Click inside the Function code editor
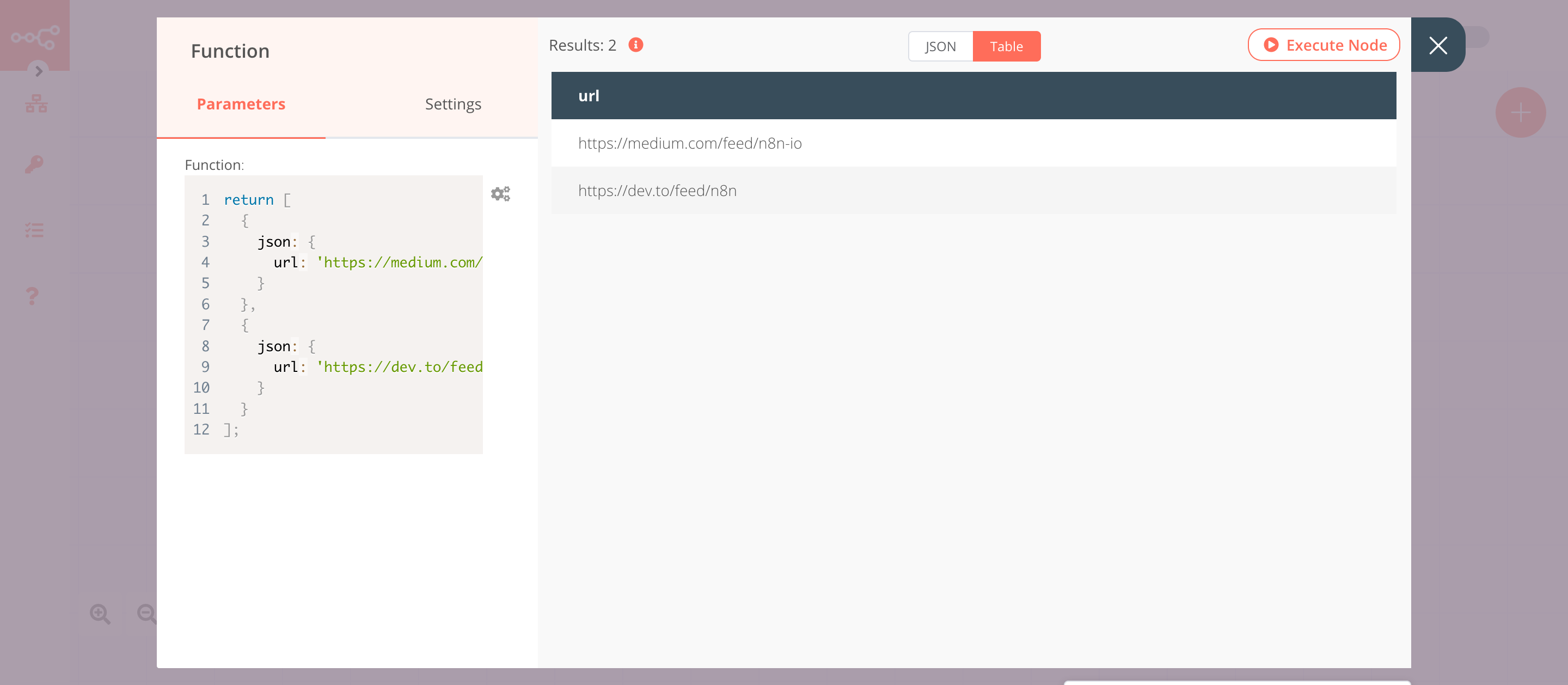This screenshot has width=1568, height=685. (335, 314)
